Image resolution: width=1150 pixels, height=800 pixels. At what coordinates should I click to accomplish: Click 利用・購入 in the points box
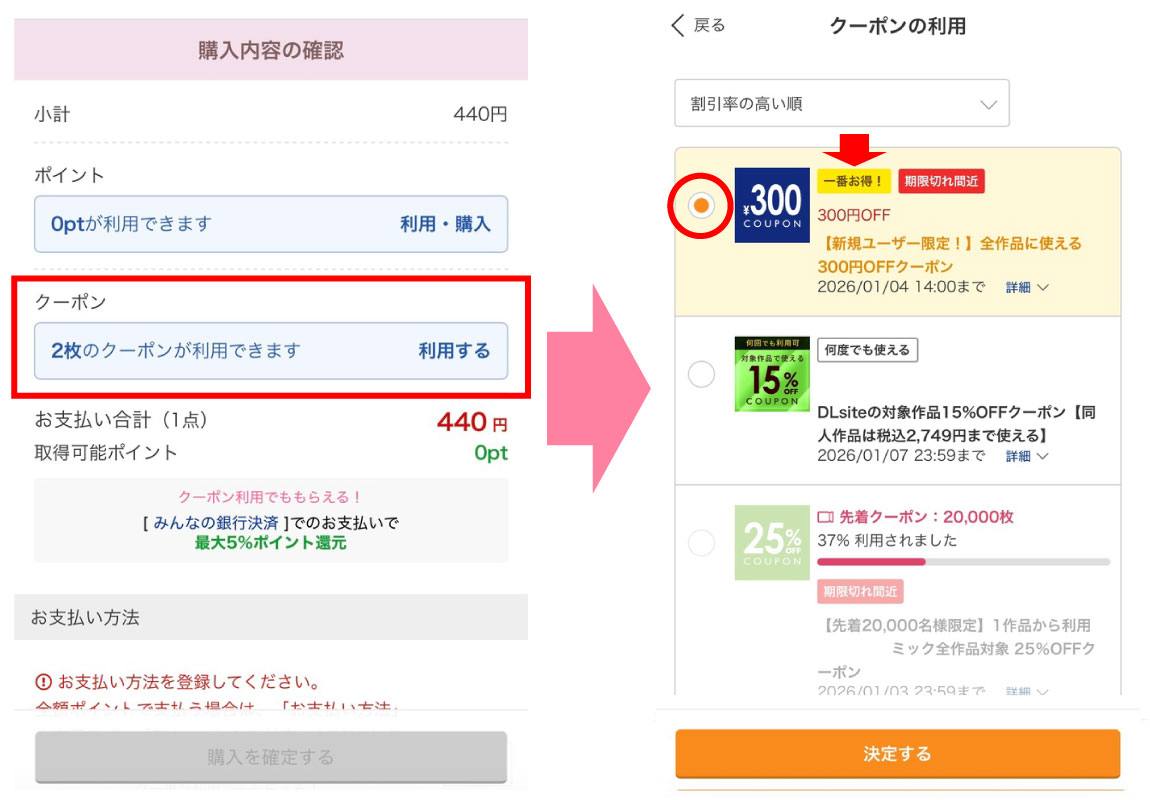[445, 224]
